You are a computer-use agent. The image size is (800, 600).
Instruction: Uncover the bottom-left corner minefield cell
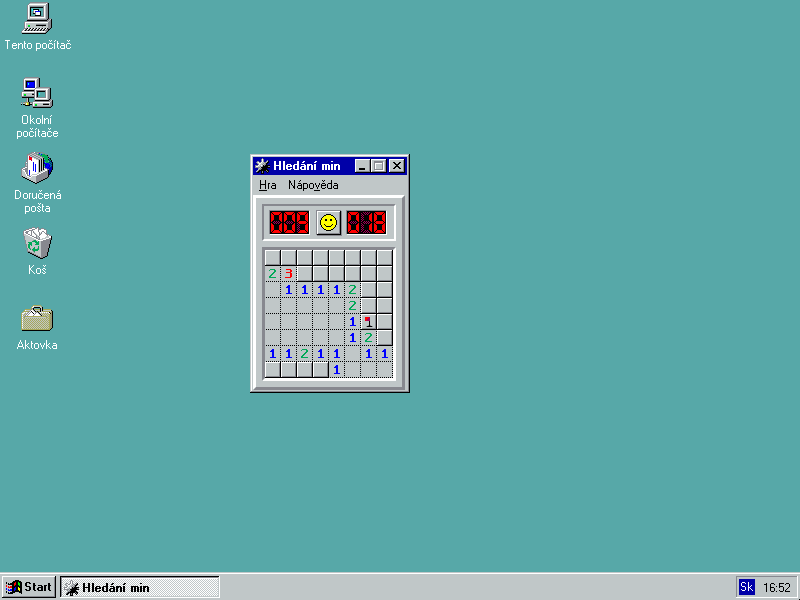tap(272, 369)
